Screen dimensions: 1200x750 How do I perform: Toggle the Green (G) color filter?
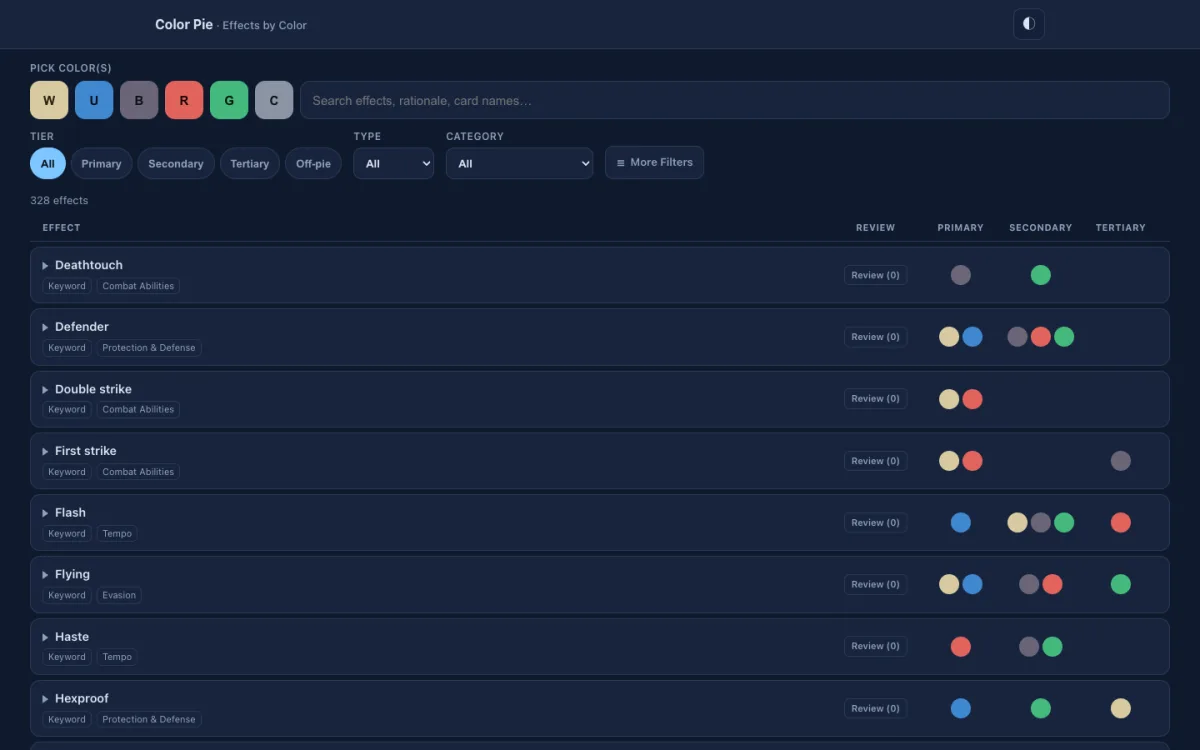pyautogui.click(x=229, y=100)
